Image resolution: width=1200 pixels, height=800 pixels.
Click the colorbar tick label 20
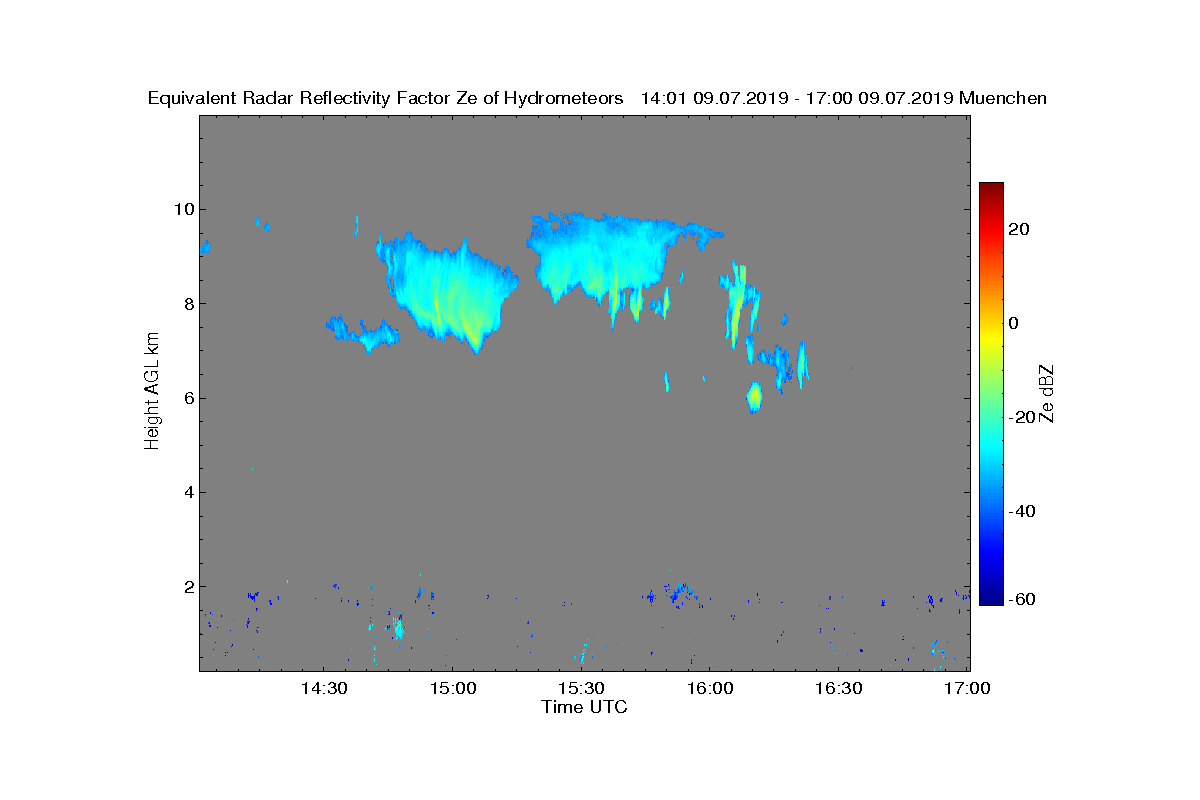[x=1020, y=229]
